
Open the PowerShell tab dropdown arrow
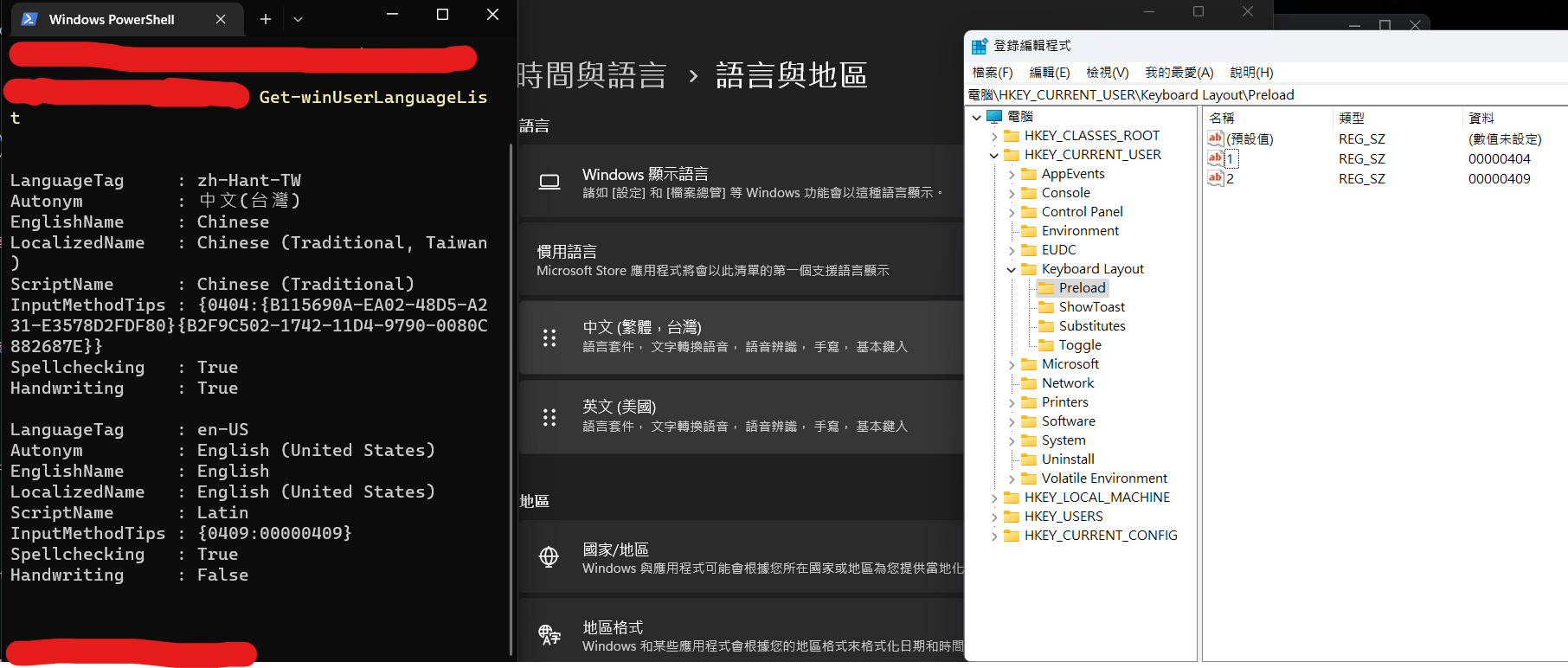click(298, 19)
